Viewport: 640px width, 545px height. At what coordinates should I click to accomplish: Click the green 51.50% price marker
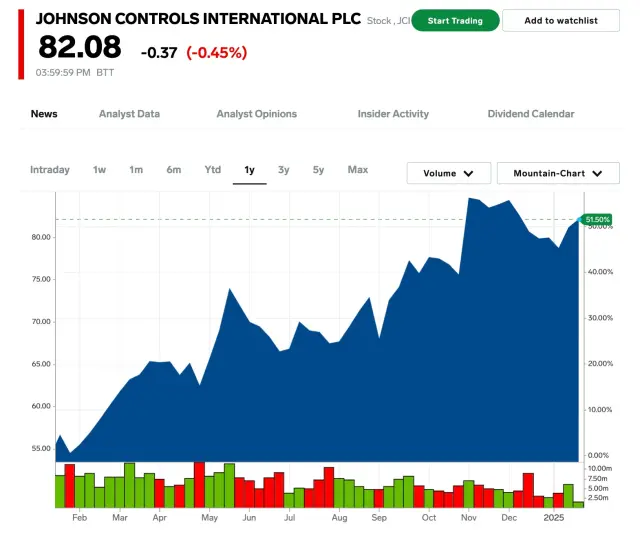pos(597,219)
